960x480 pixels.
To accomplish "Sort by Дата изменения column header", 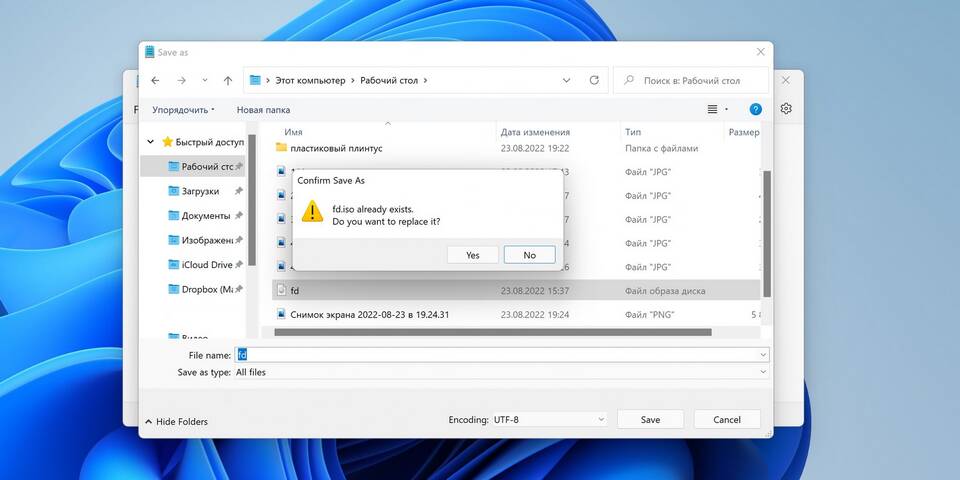I will pyautogui.click(x=535, y=132).
